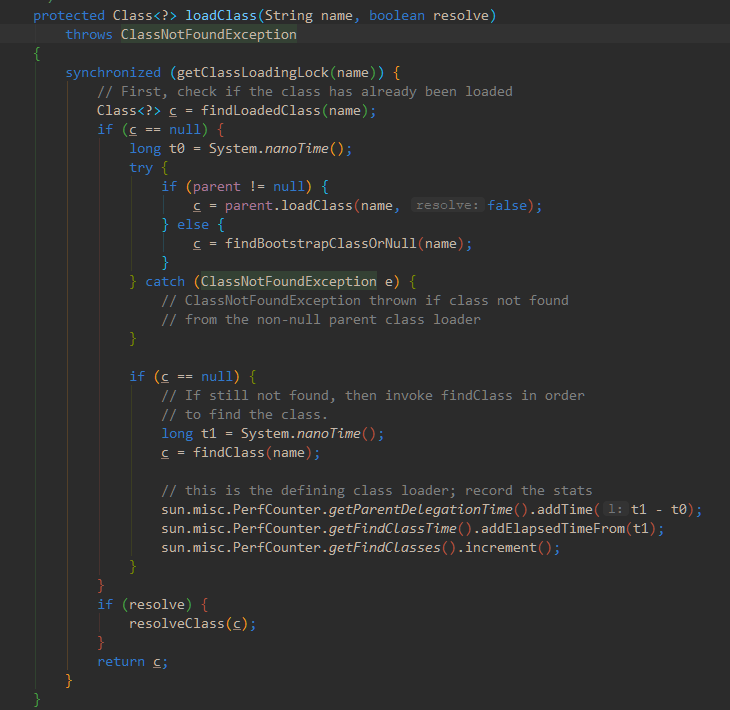The height and width of the screenshot is (710, 730).
Task: Click the comment 'to find the class.'
Action: point(244,414)
